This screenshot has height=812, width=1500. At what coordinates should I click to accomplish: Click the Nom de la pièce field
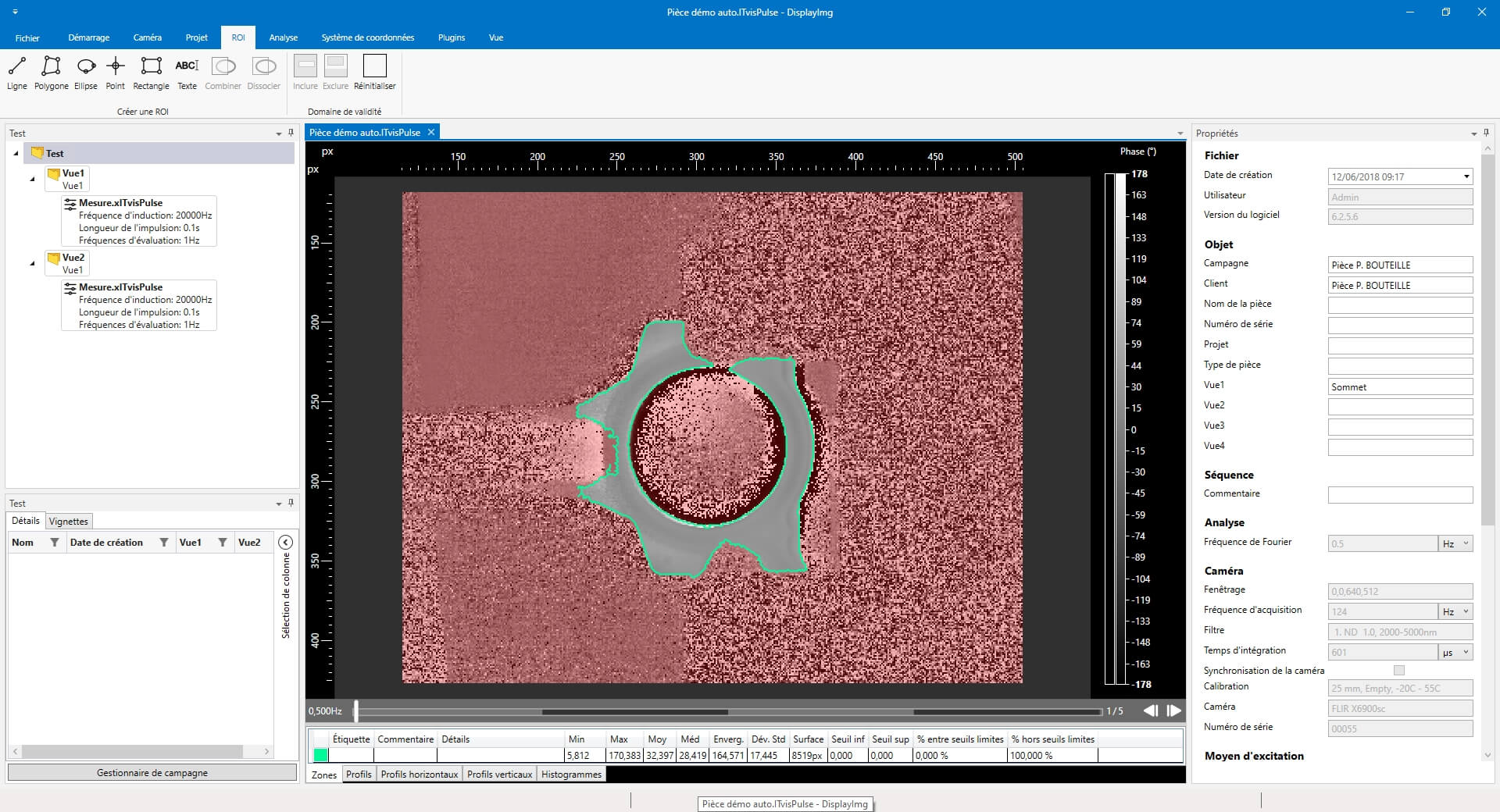1400,305
